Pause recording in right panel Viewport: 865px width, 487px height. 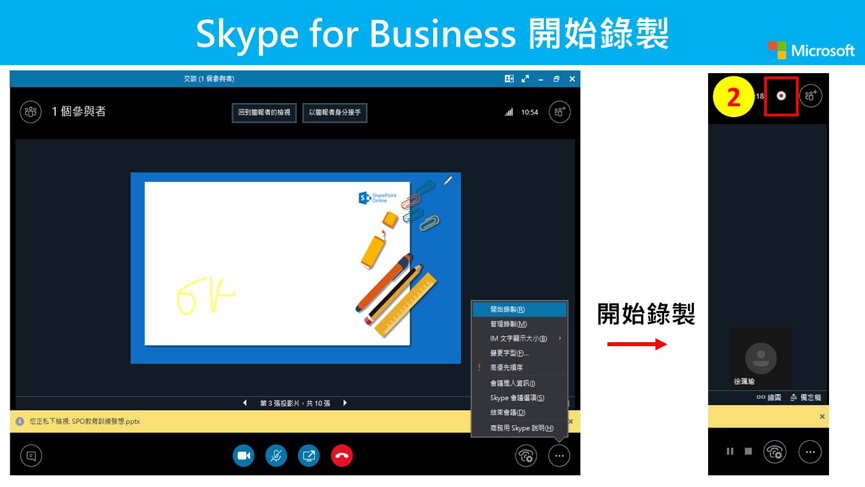(730, 451)
